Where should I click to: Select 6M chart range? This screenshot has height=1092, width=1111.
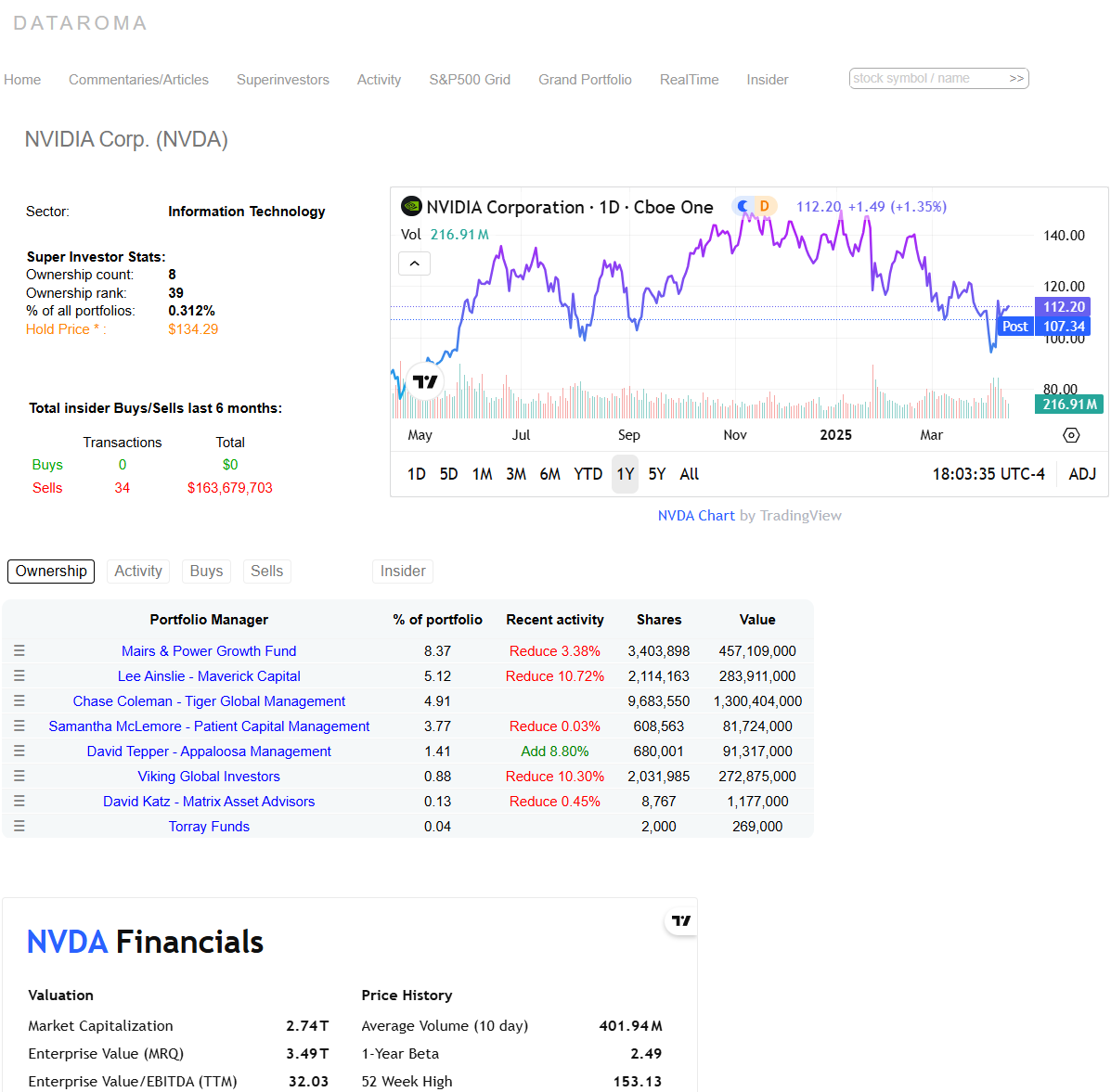(549, 474)
